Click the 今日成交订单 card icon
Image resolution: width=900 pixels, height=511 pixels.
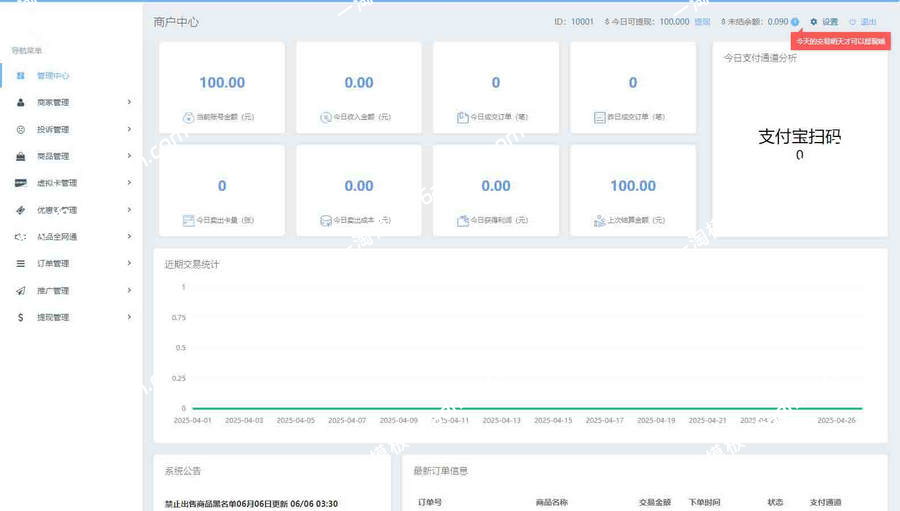pyautogui.click(x=463, y=117)
